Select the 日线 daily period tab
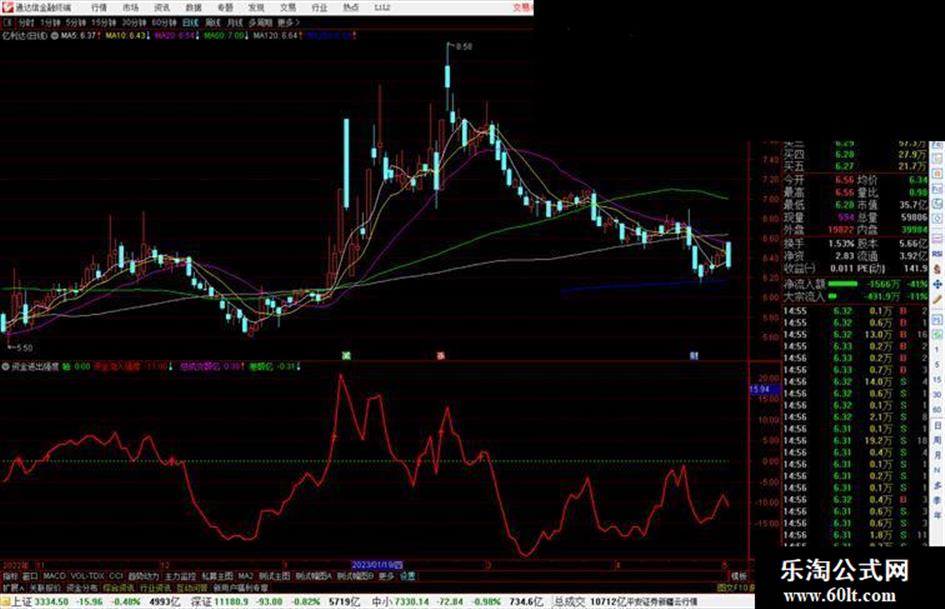The height and width of the screenshot is (609, 945). [190, 23]
